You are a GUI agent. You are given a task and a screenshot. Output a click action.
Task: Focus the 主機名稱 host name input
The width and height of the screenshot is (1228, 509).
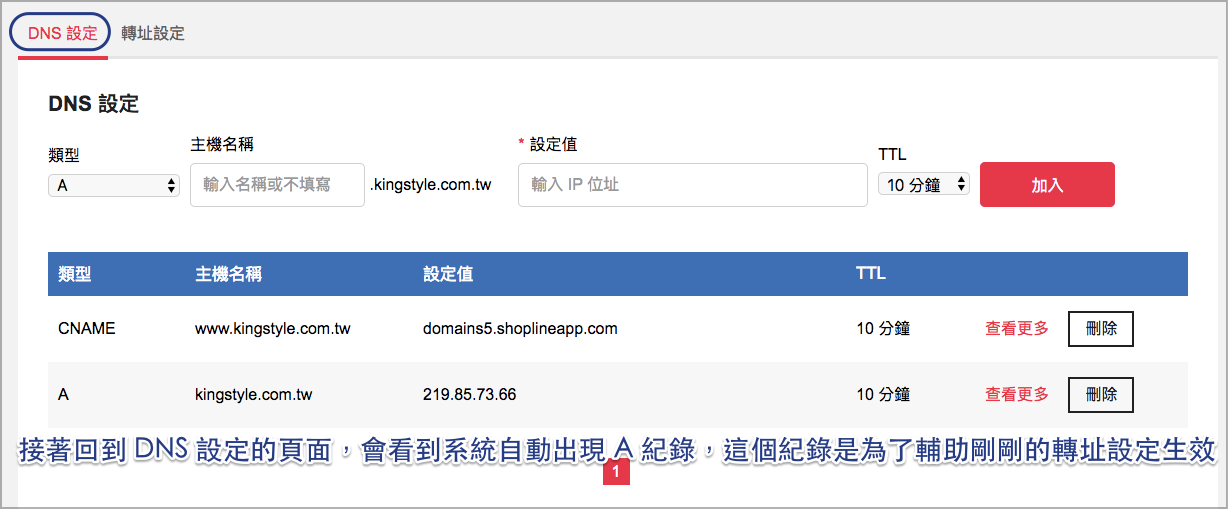pyautogui.click(x=277, y=185)
